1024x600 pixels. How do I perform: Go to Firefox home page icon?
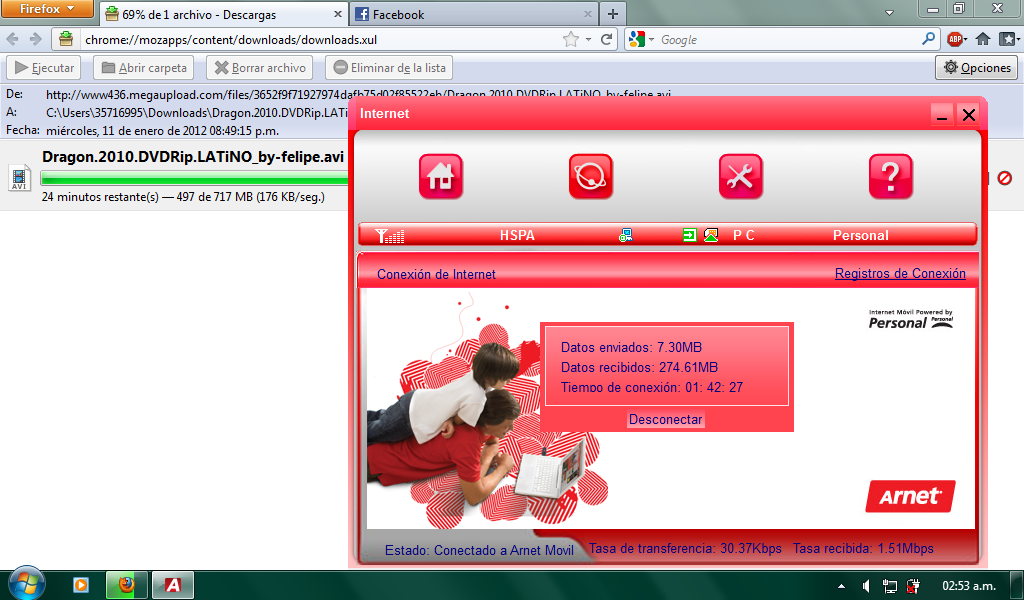pyautogui.click(x=983, y=39)
